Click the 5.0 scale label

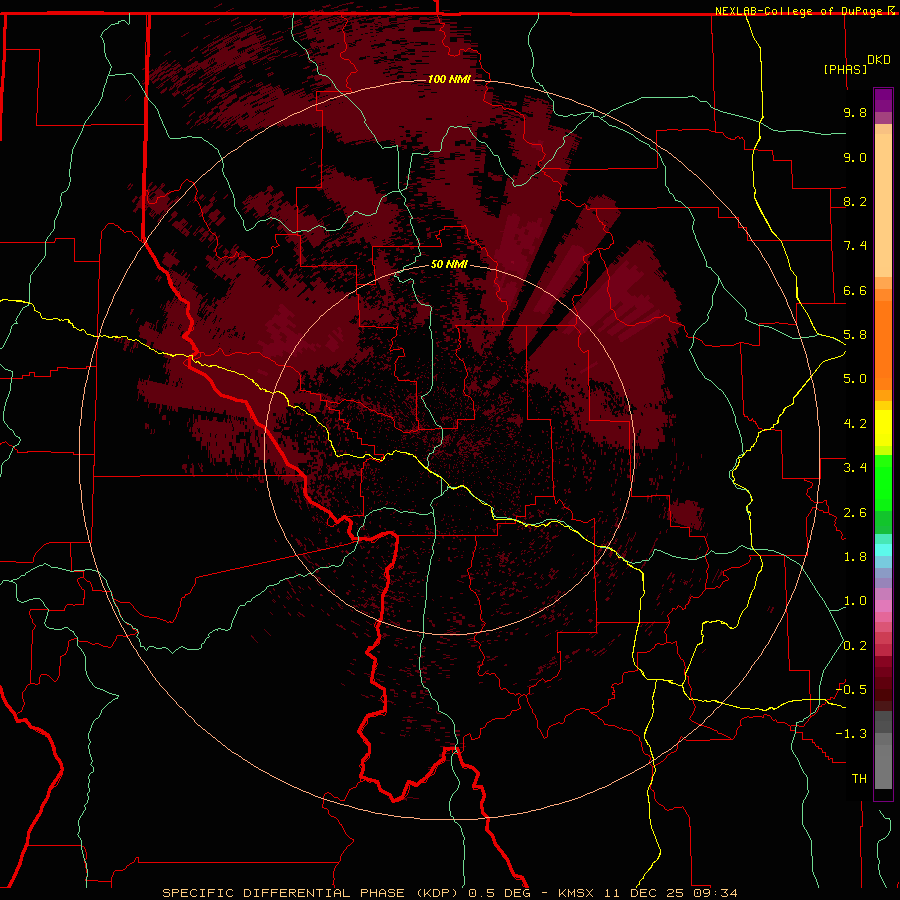coord(855,379)
